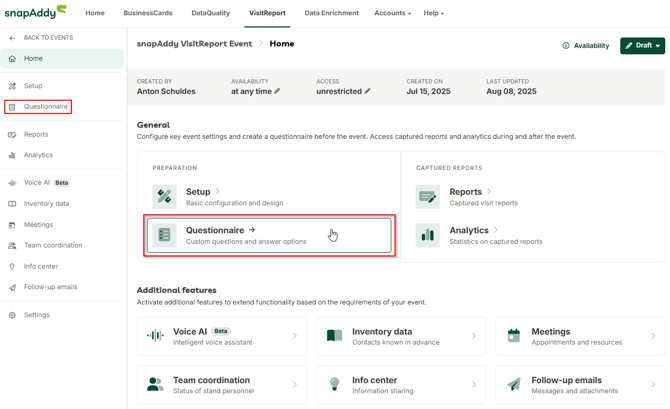Edit access with the pencil icon

click(367, 91)
